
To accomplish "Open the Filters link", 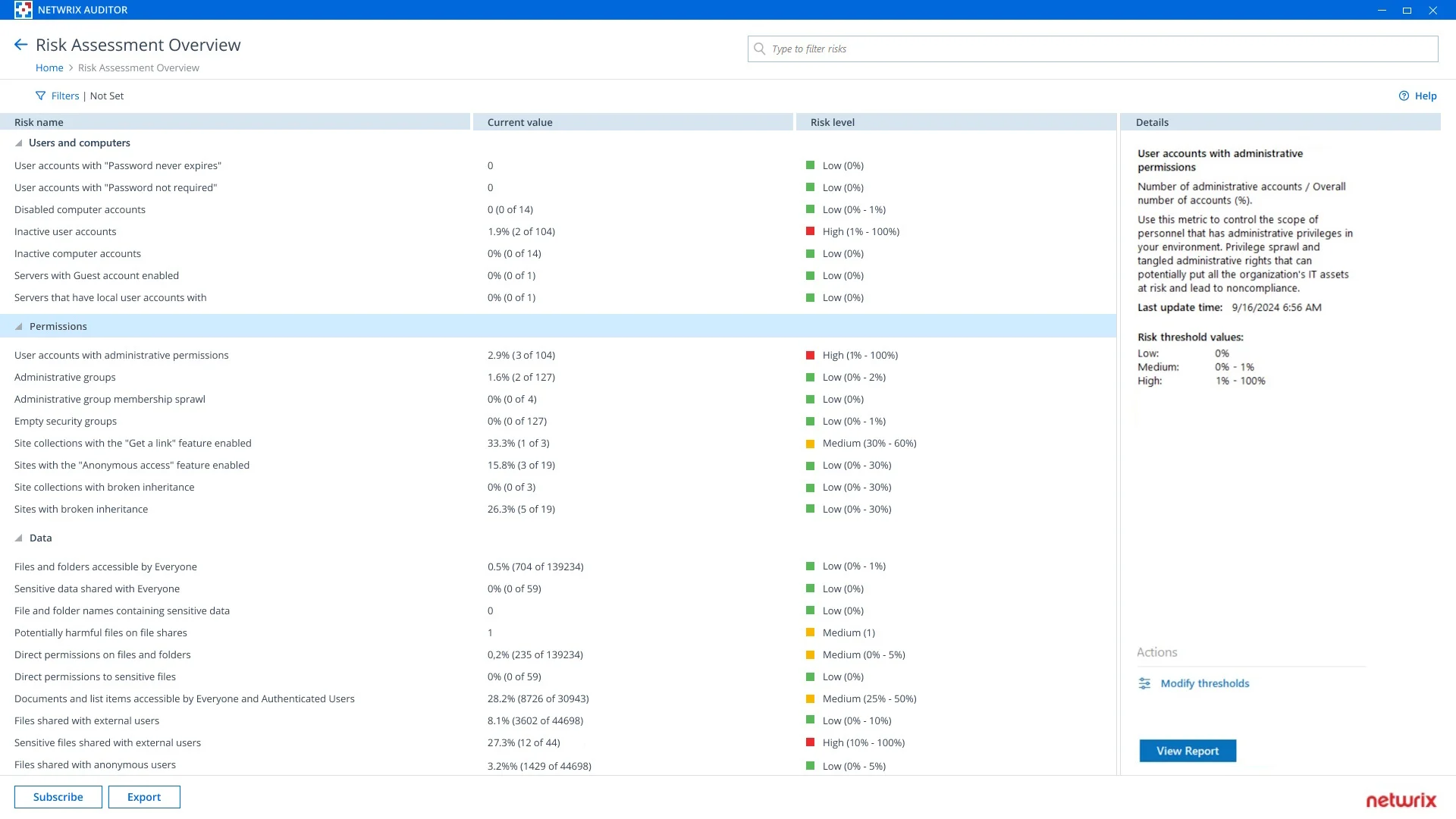I will 65,96.
